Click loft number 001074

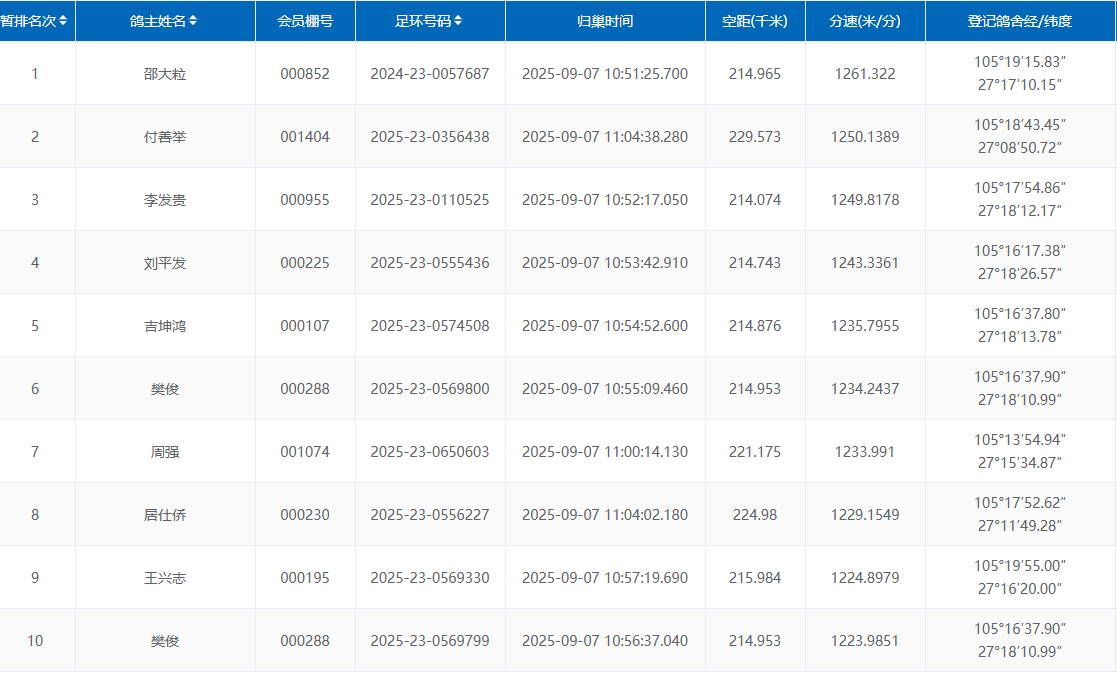305,452
